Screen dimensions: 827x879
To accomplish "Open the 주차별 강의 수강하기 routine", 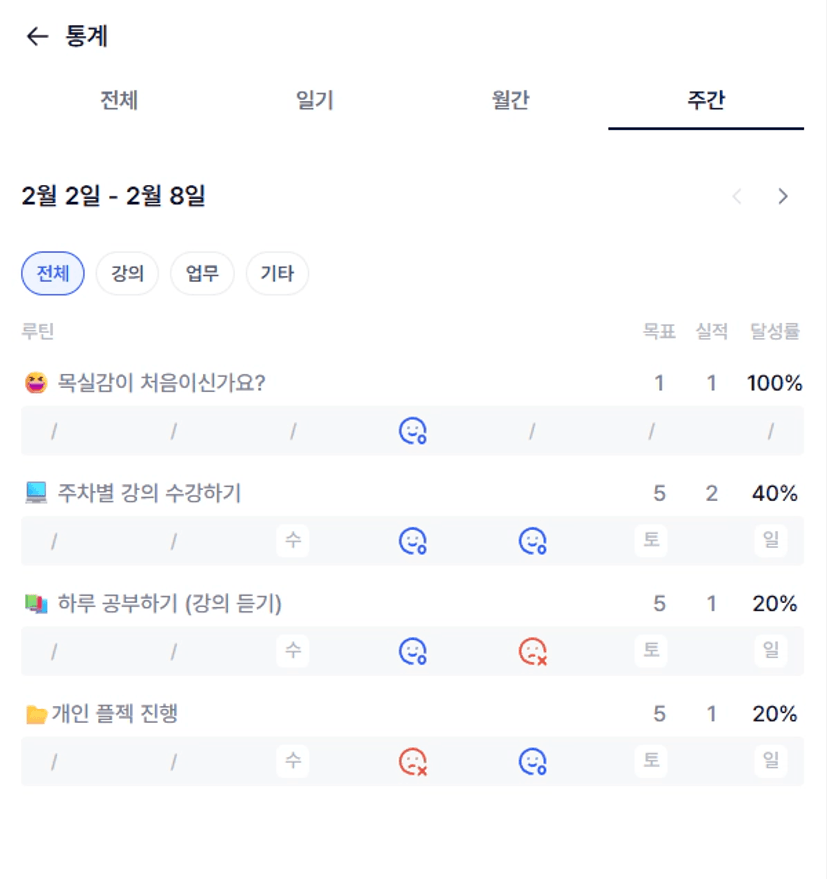I will [148, 493].
